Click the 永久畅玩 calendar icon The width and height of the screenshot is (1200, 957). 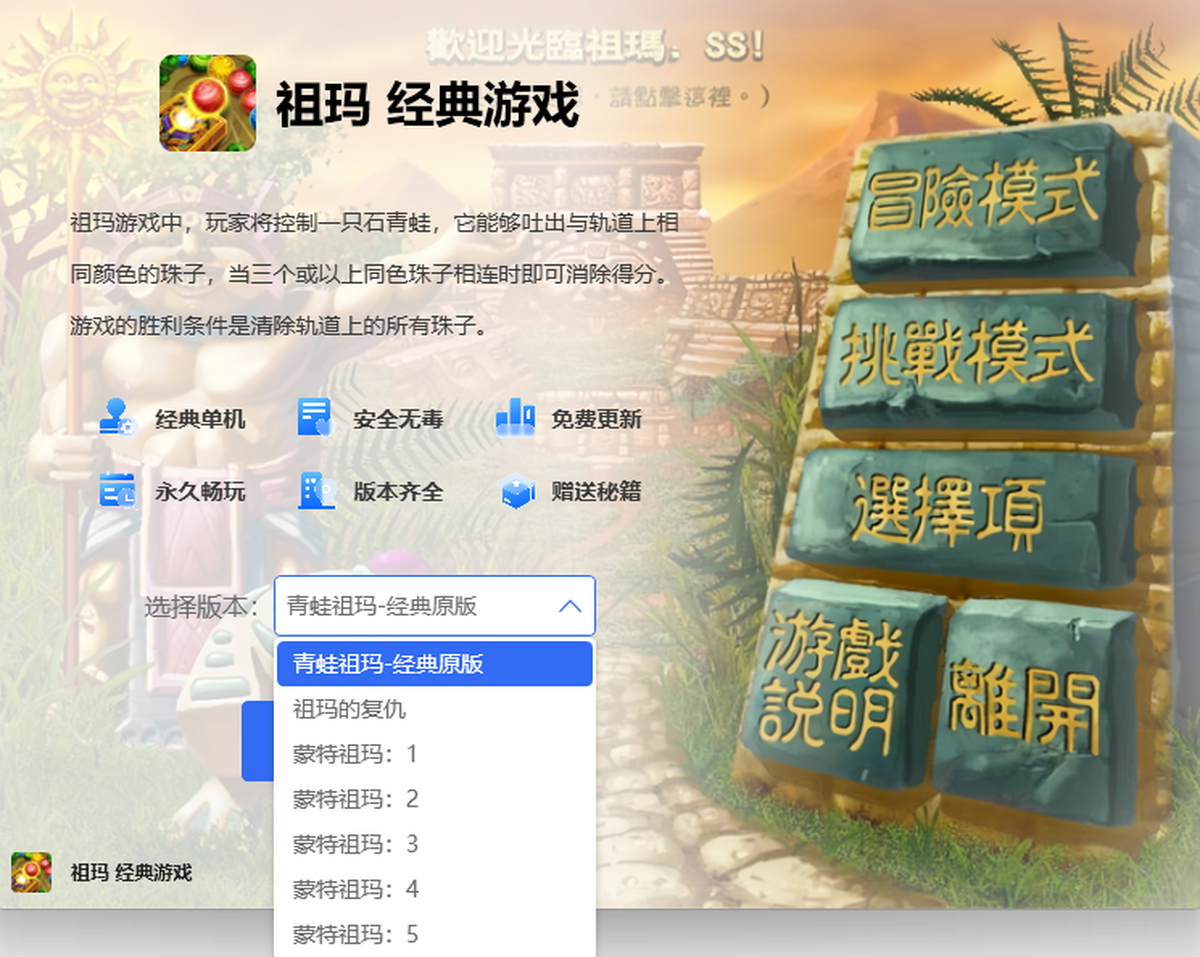117,490
